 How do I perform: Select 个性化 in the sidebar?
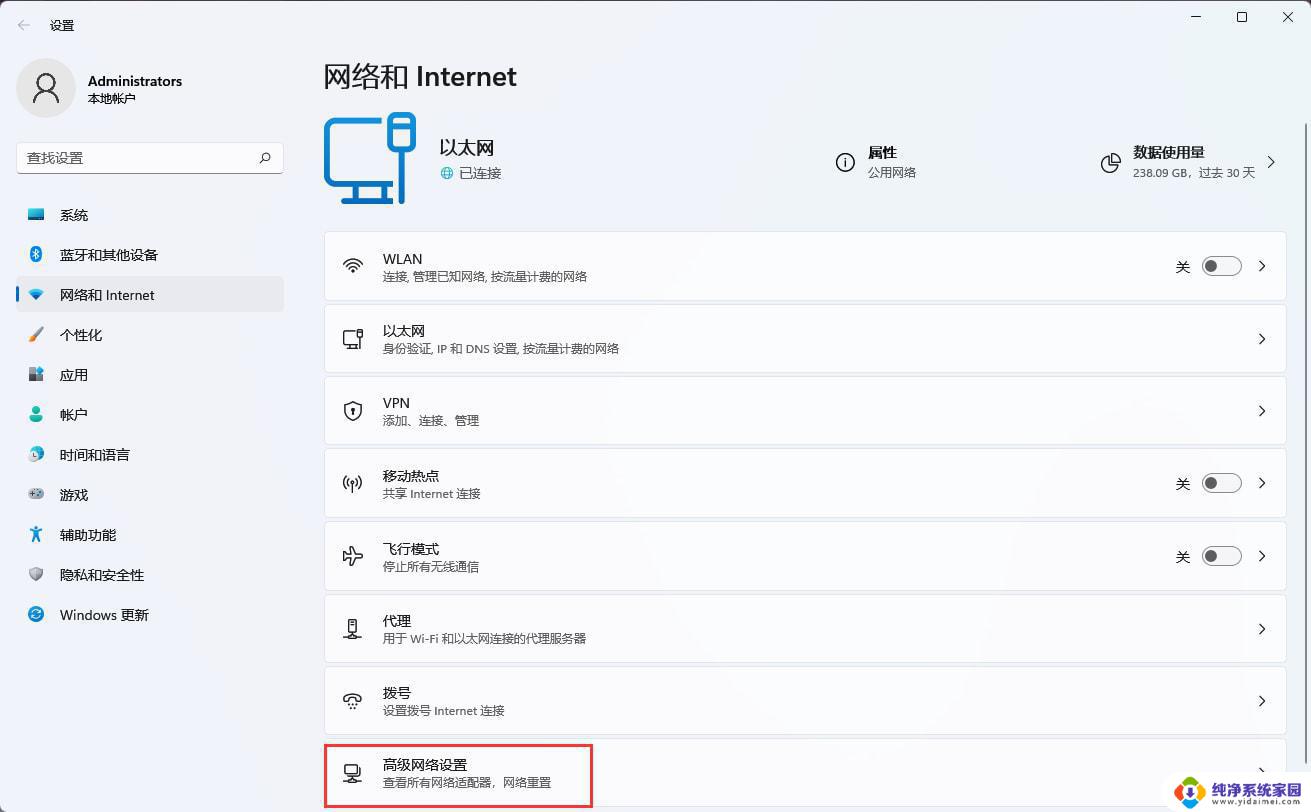(80, 335)
